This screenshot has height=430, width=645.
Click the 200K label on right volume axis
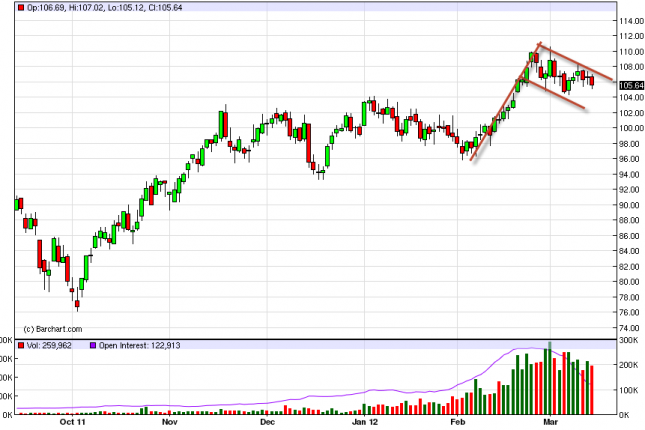(629, 365)
